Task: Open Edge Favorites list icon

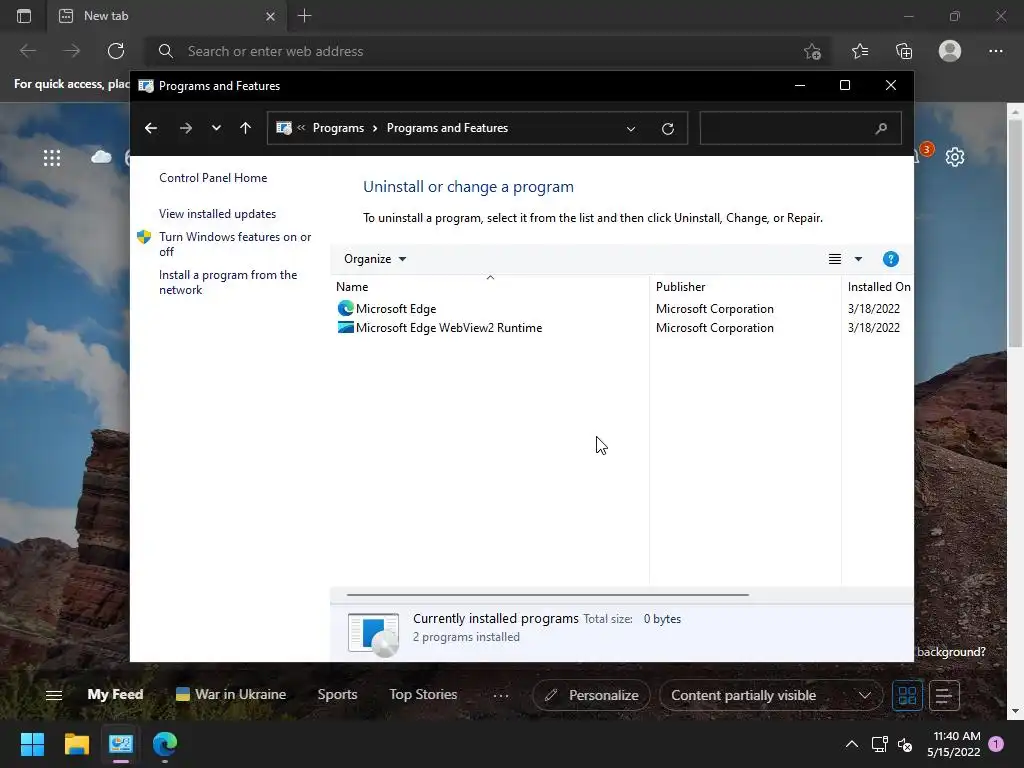Action: pyautogui.click(x=859, y=51)
